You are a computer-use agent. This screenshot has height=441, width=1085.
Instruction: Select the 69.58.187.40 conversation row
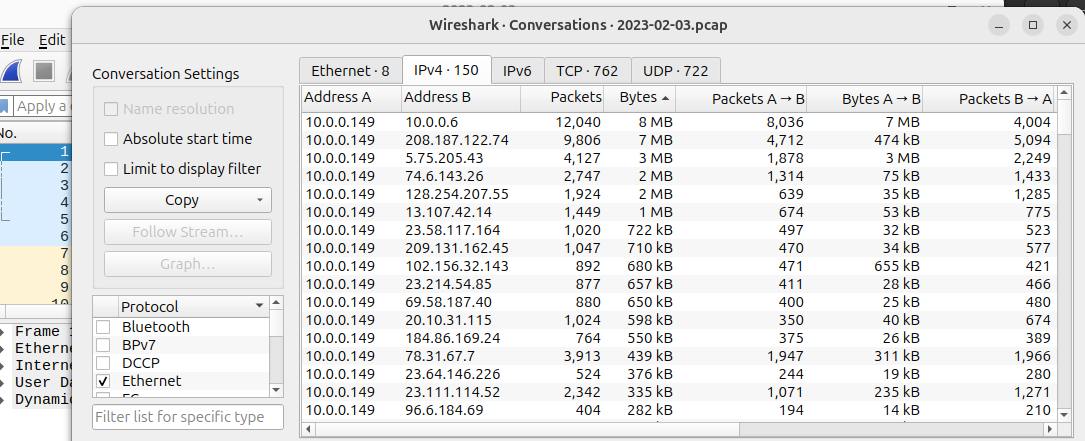click(x=679, y=302)
